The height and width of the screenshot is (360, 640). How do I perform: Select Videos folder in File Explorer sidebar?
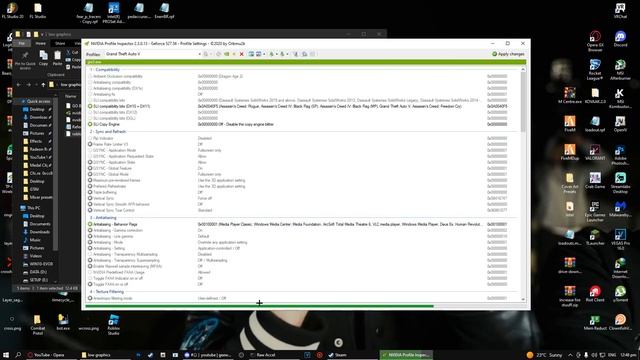coord(36,256)
